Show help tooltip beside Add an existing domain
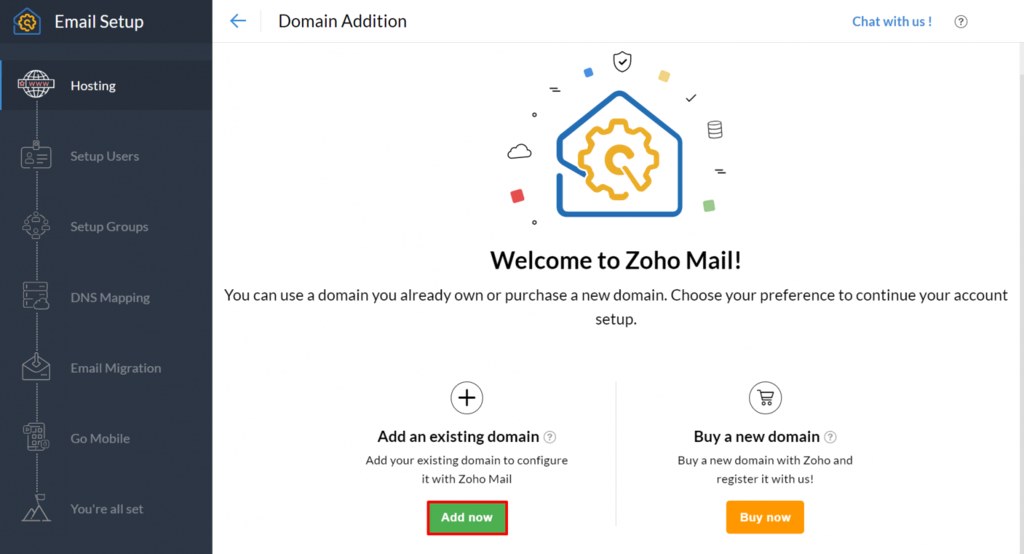The image size is (1024, 554). pyautogui.click(x=550, y=437)
